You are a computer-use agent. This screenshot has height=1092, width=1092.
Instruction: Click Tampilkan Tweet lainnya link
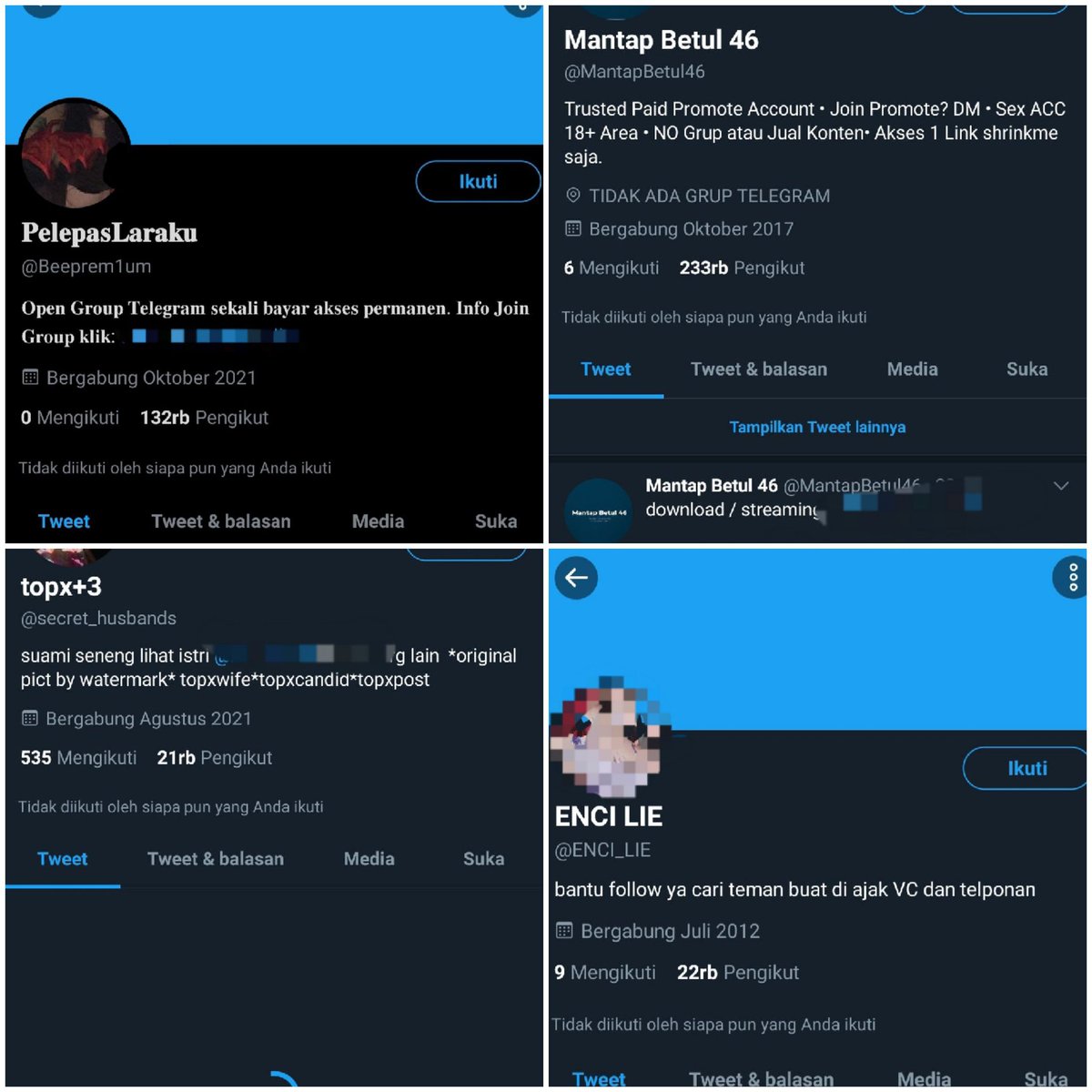[817, 427]
